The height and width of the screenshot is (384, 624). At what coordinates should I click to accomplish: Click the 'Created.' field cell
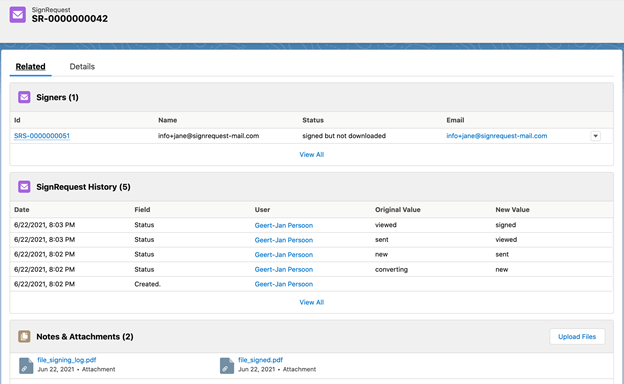tap(147, 284)
